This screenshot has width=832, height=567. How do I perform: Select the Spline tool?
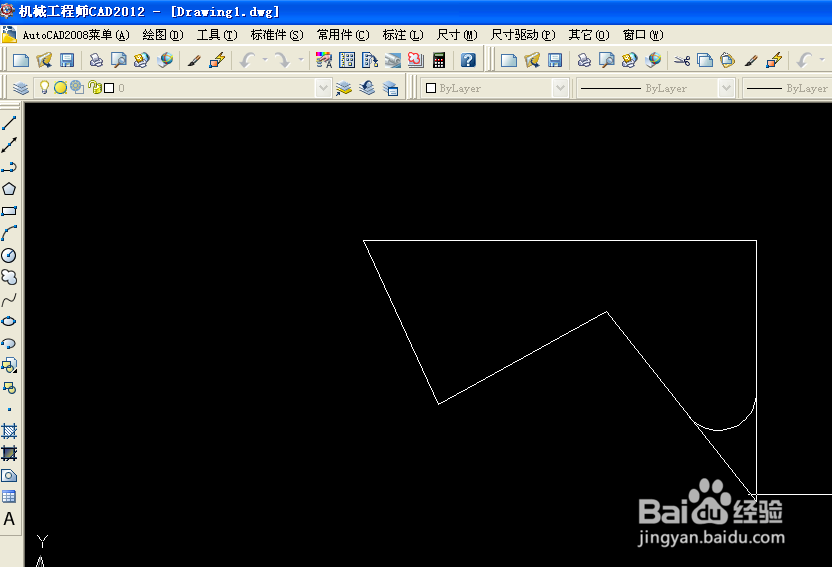(x=9, y=300)
